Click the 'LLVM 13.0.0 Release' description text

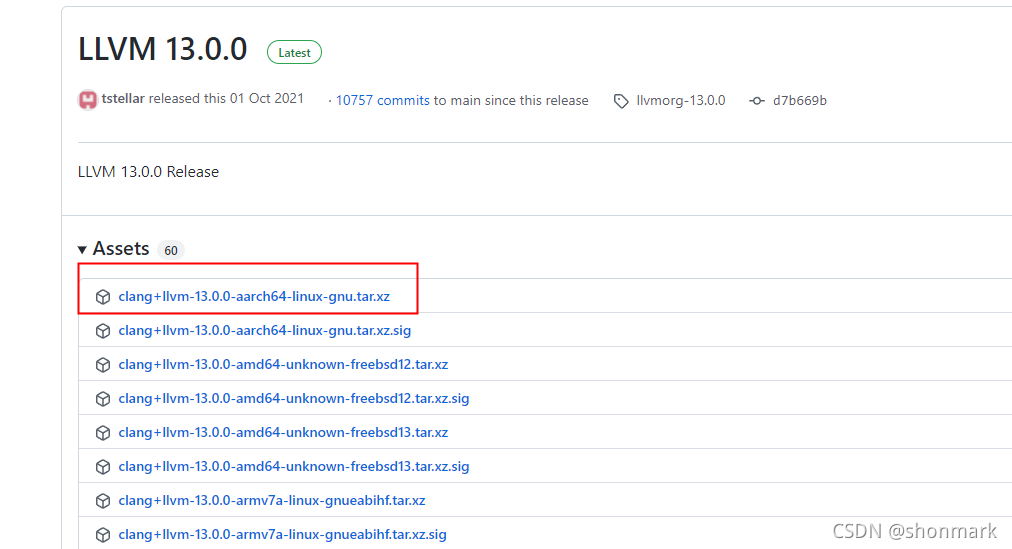[148, 172]
